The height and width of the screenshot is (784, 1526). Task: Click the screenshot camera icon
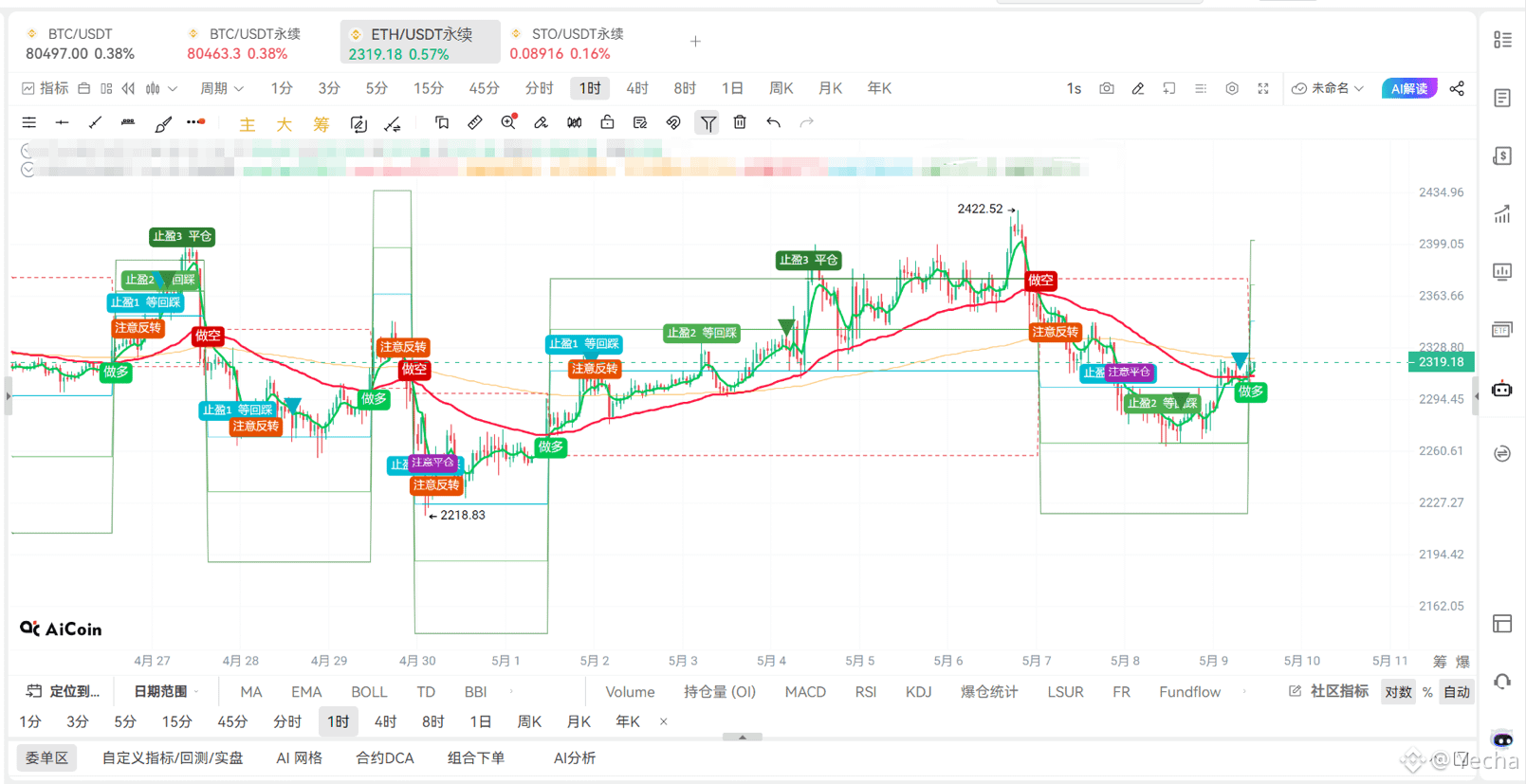pos(1107,88)
